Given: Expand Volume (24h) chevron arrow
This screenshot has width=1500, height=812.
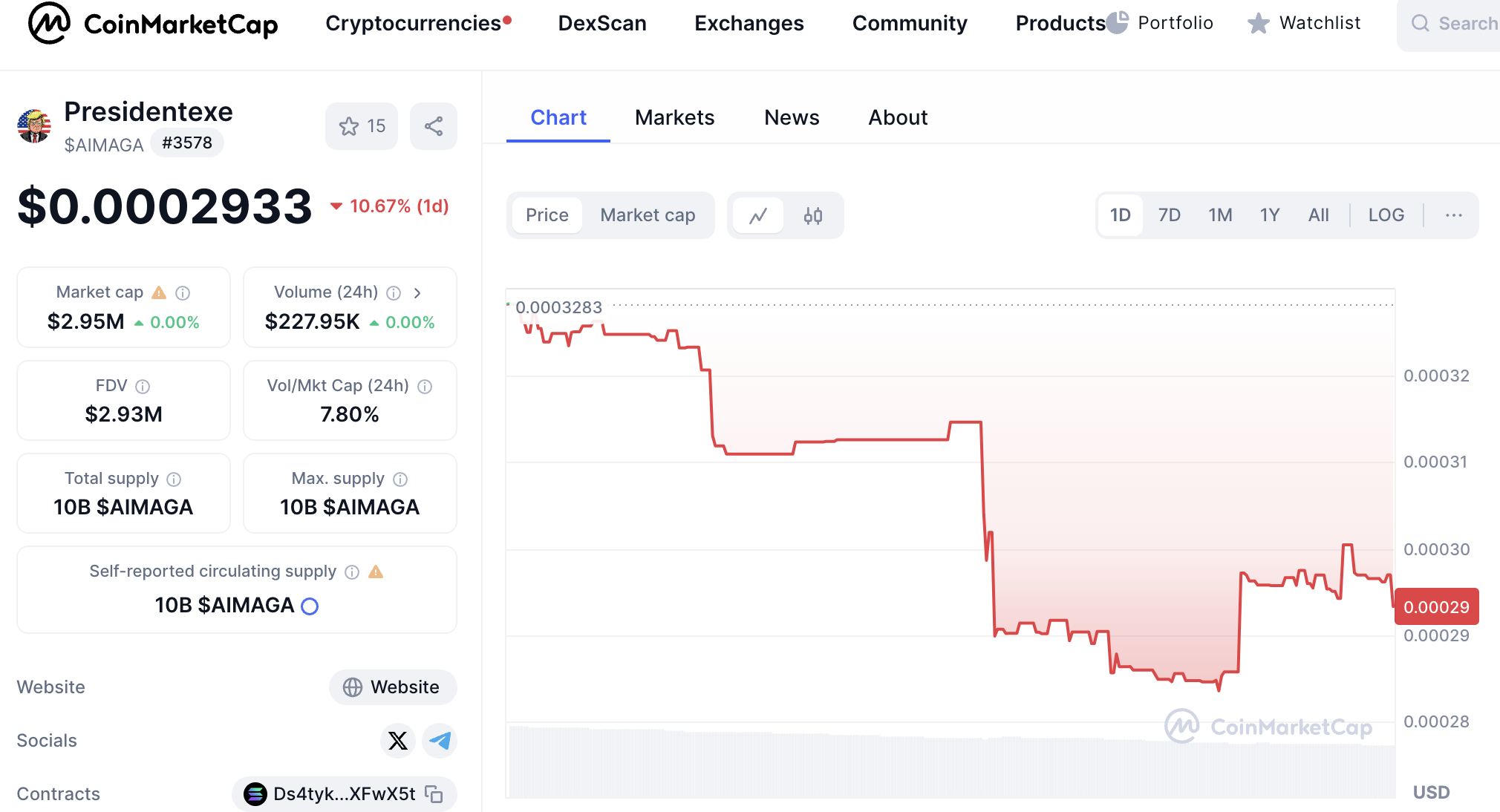Looking at the screenshot, I should pyautogui.click(x=417, y=293).
